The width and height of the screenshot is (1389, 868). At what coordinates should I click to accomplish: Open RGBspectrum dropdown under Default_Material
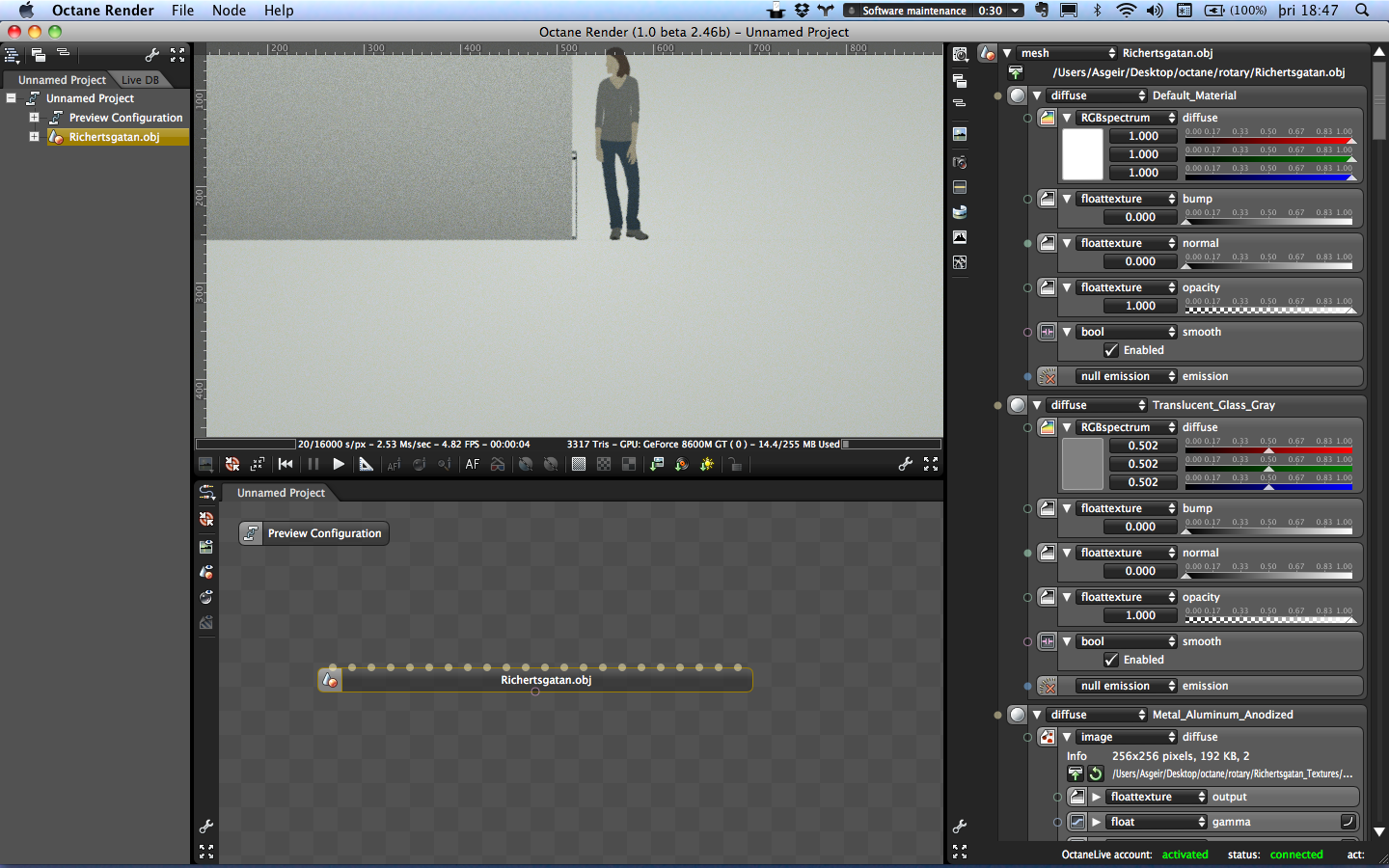coord(1126,118)
